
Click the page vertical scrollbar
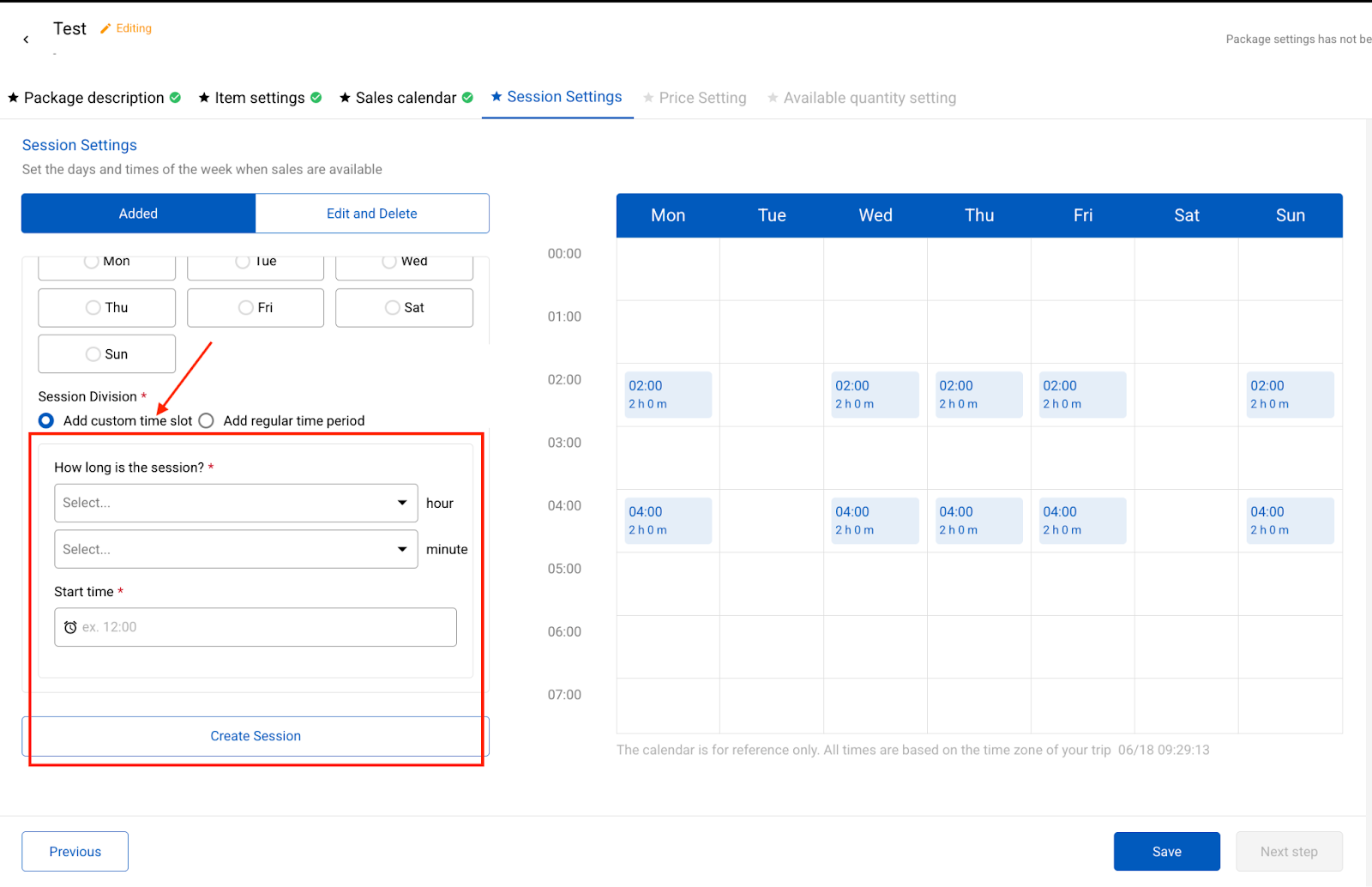pyautogui.click(x=1369, y=502)
